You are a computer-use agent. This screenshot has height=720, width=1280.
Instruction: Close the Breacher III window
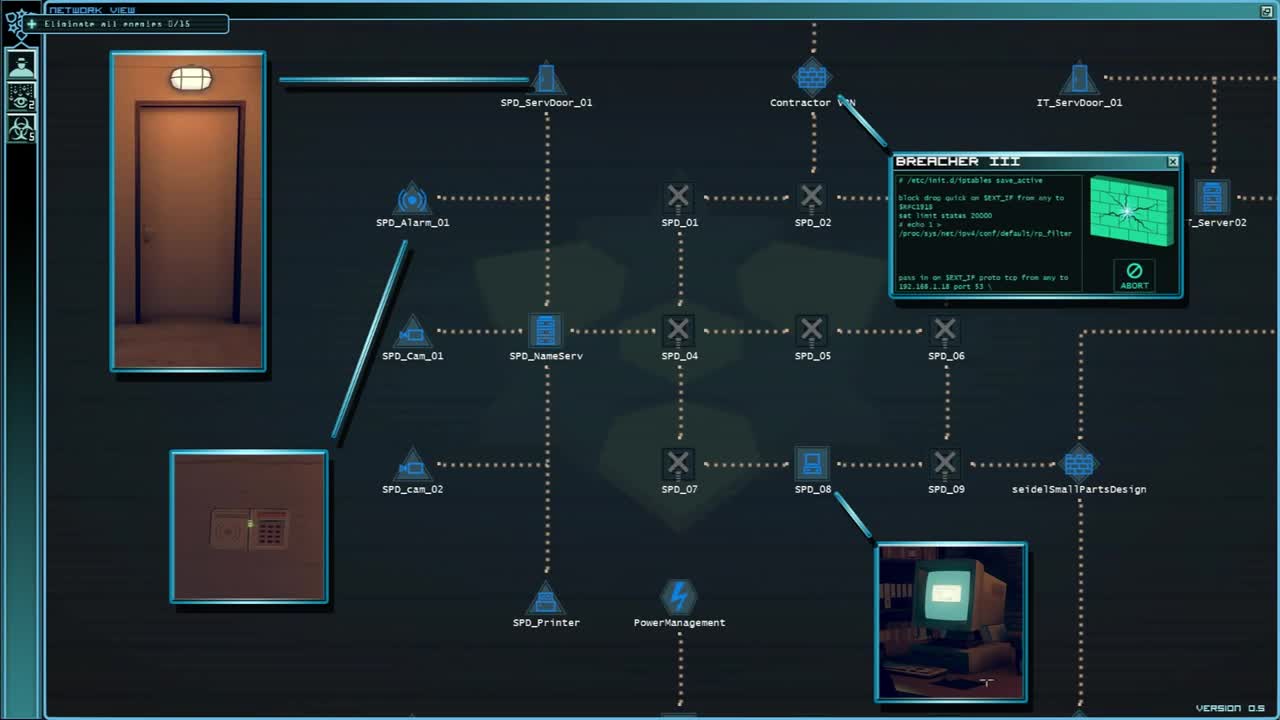1173,161
